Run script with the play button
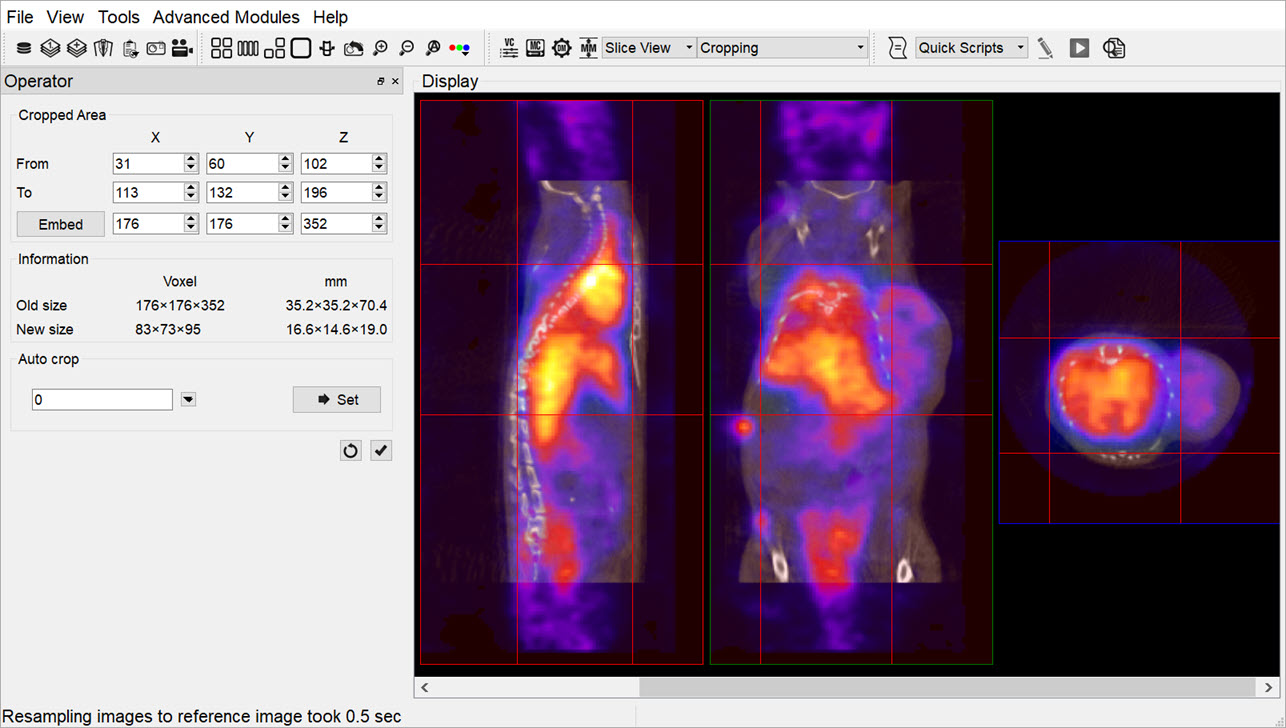The image size is (1286, 728). (1079, 48)
